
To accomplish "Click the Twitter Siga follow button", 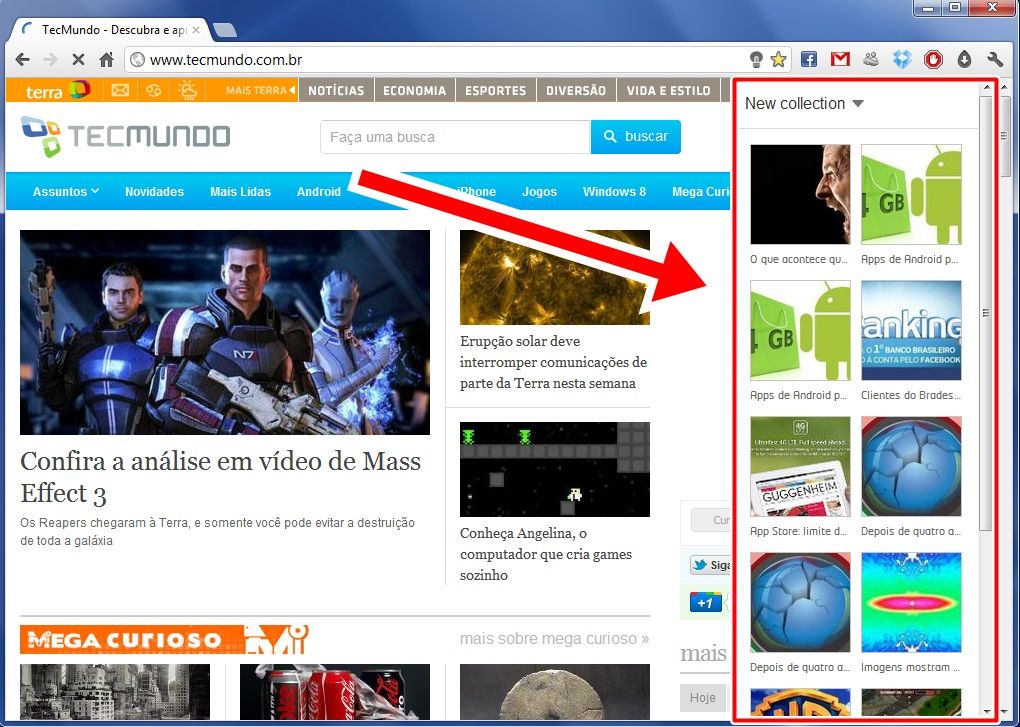I will [x=710, y=564].
